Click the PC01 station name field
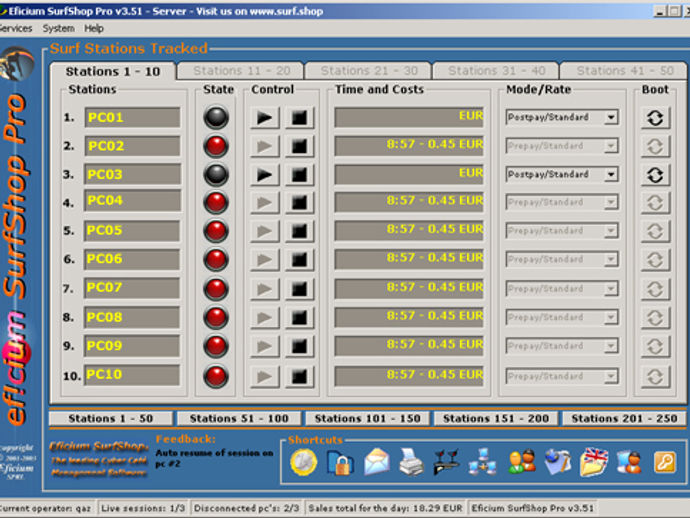This screenshot has width=690, height=518. coord(132,118)
